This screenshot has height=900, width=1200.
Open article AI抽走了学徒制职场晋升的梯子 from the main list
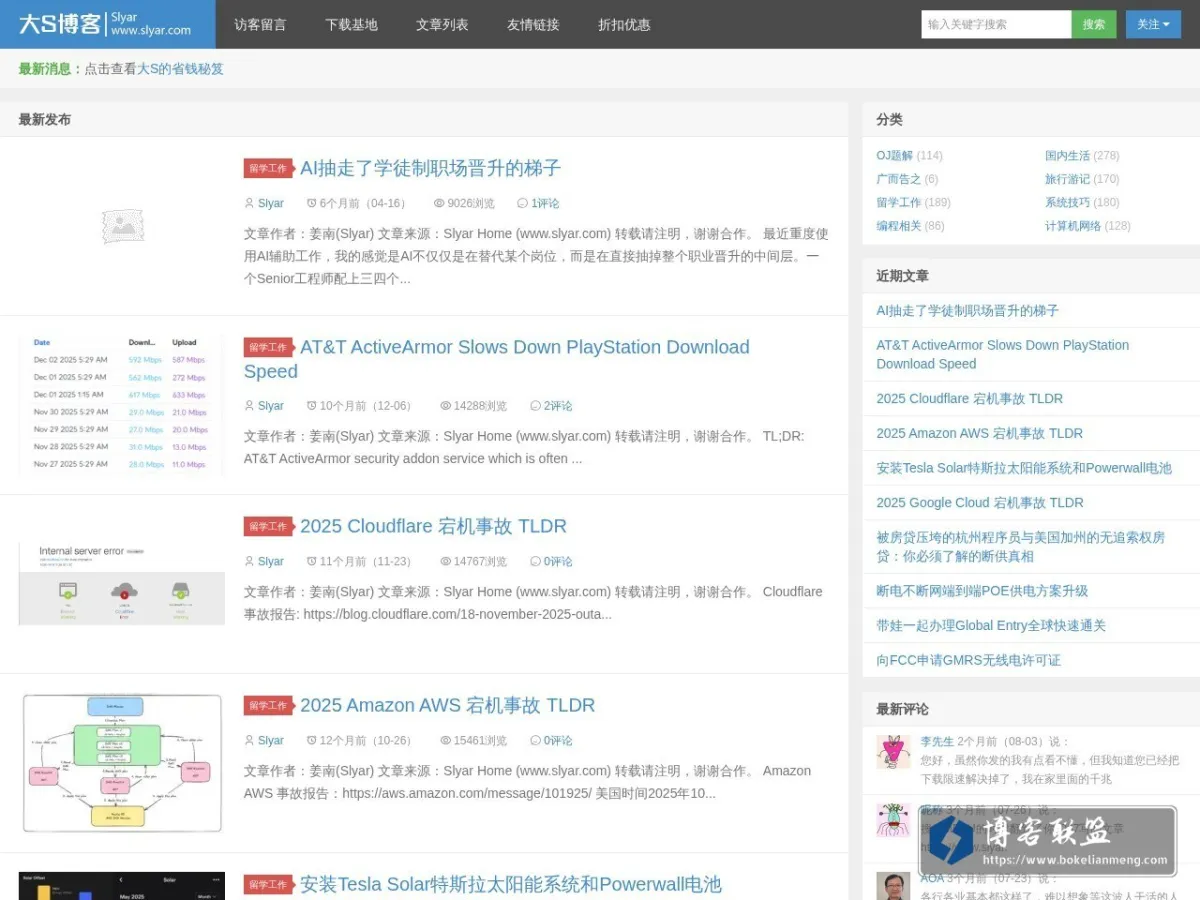coord(431,168)
